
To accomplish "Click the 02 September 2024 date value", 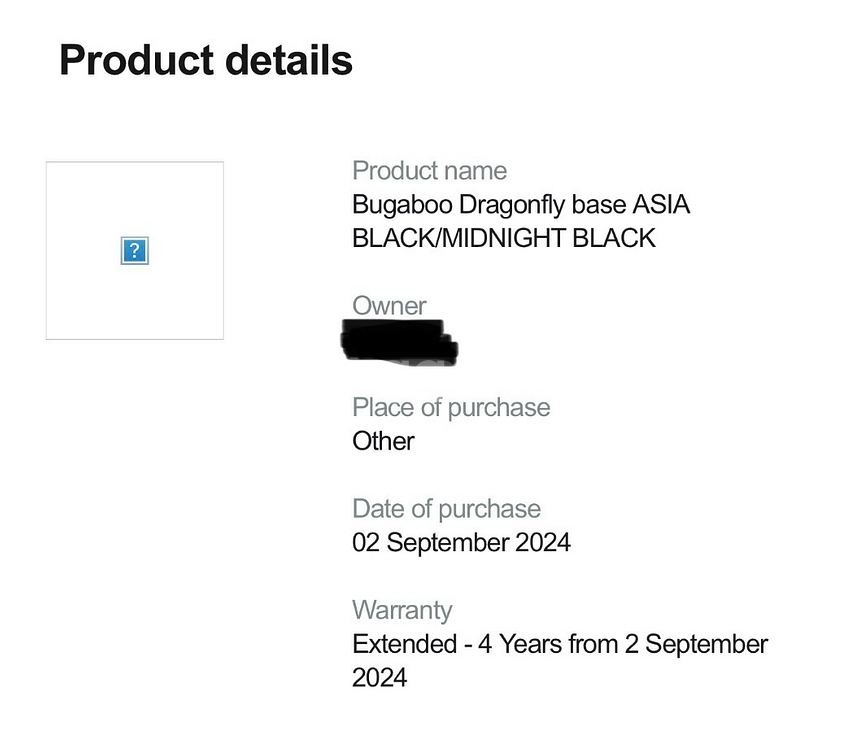I will coord(461,542).
